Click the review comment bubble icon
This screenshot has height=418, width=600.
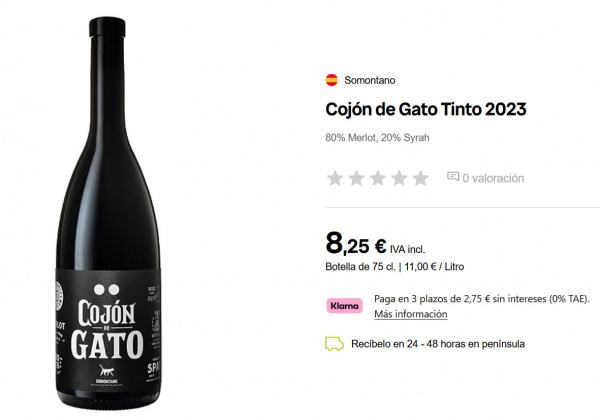coord(453,177)
